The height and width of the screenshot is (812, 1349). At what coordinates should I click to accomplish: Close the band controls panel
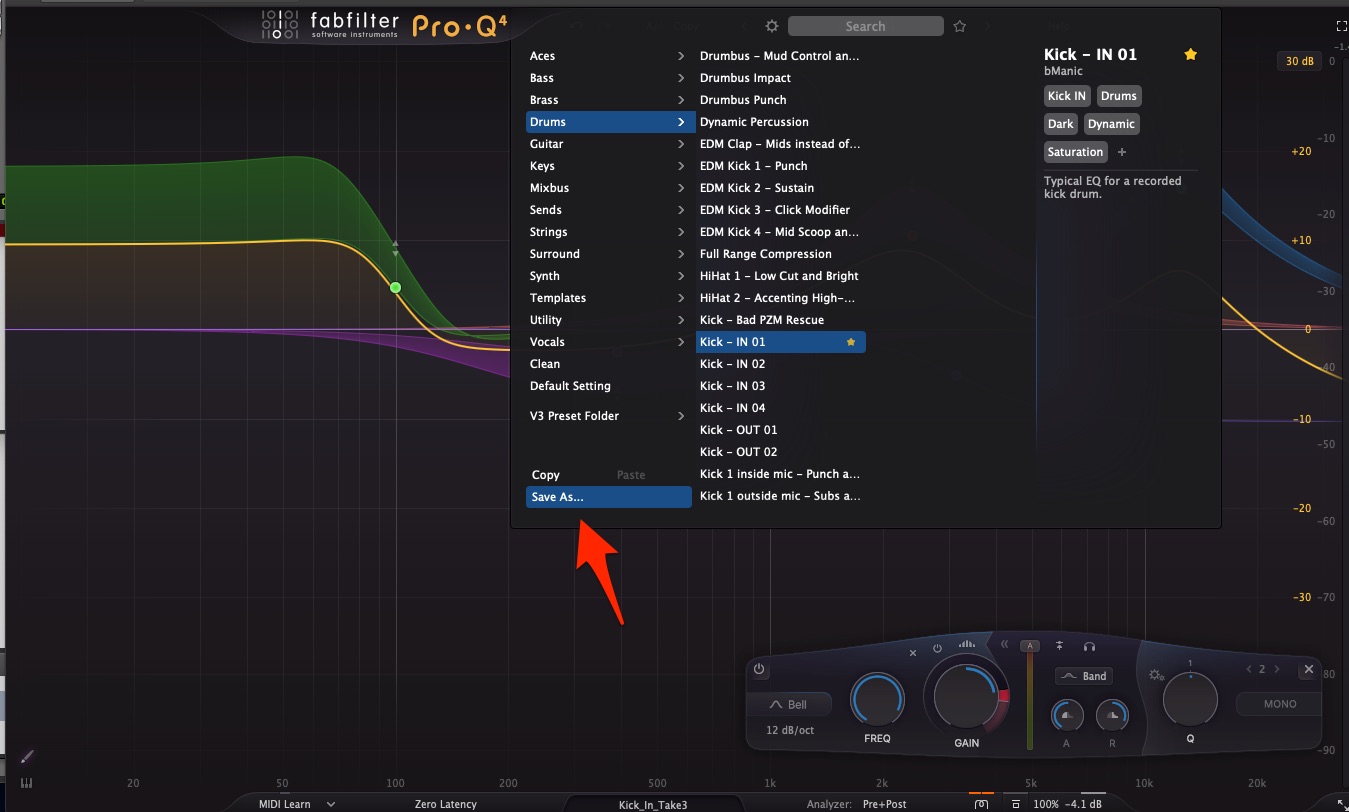[x=1307, y=670]
